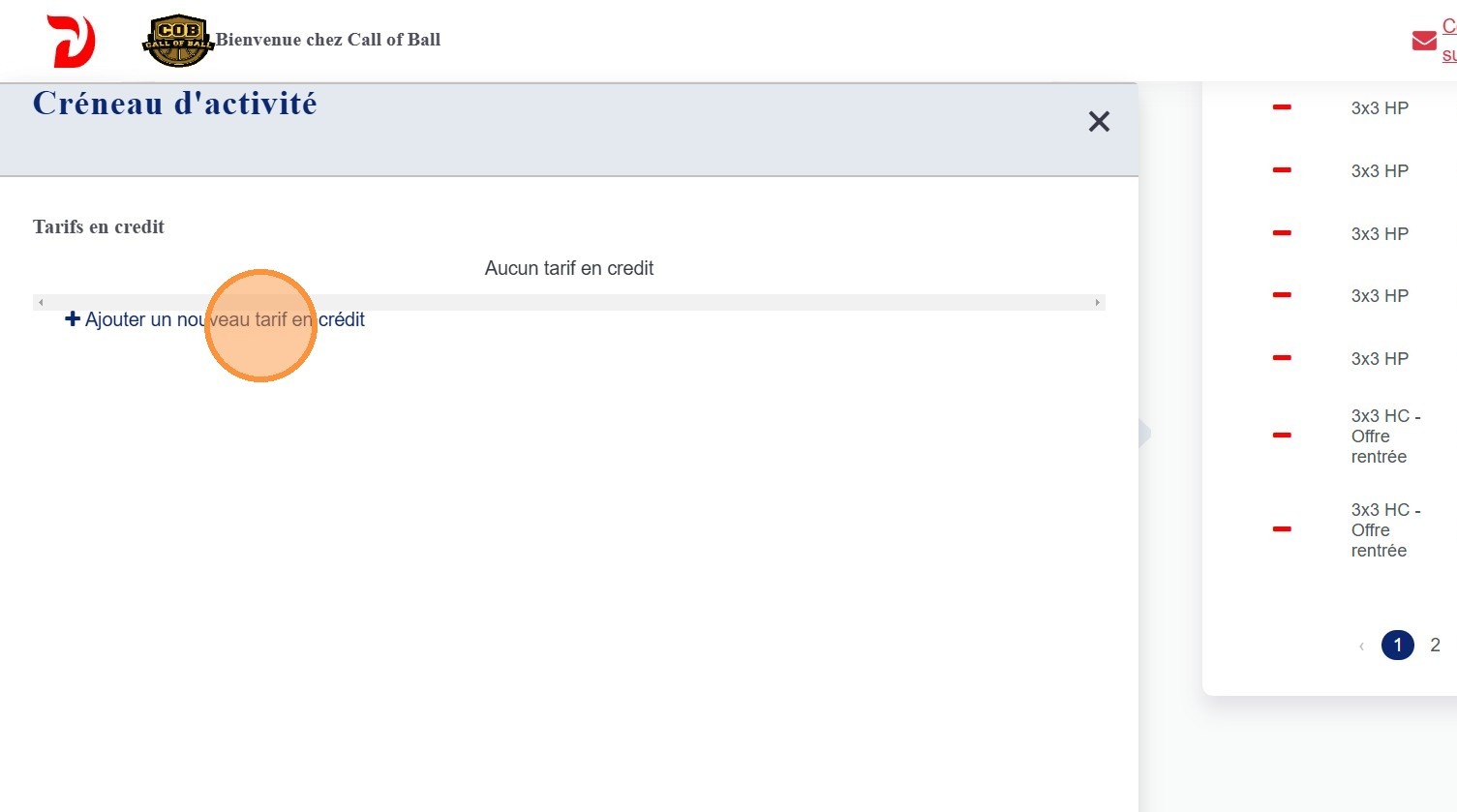Click the horizontal scrollbar's right arrow

tap(1097, 303)
